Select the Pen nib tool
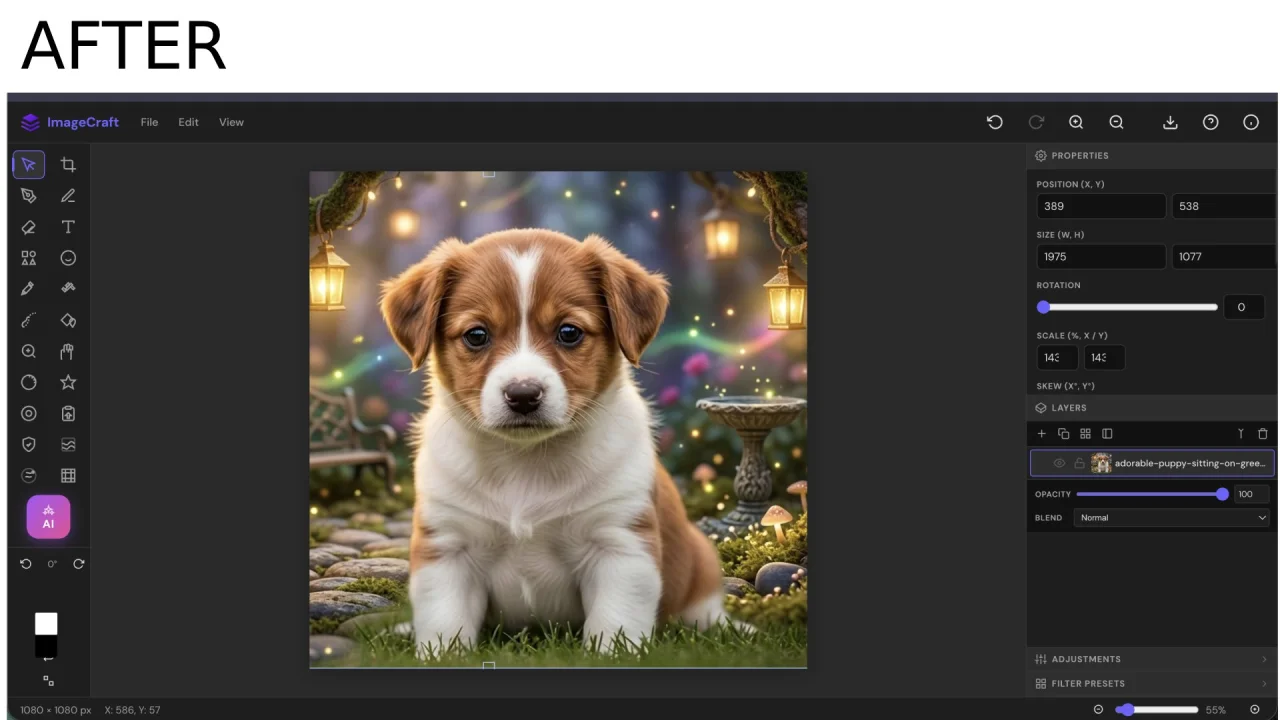This screenshot has height=720, width=1280. (28, 196)
